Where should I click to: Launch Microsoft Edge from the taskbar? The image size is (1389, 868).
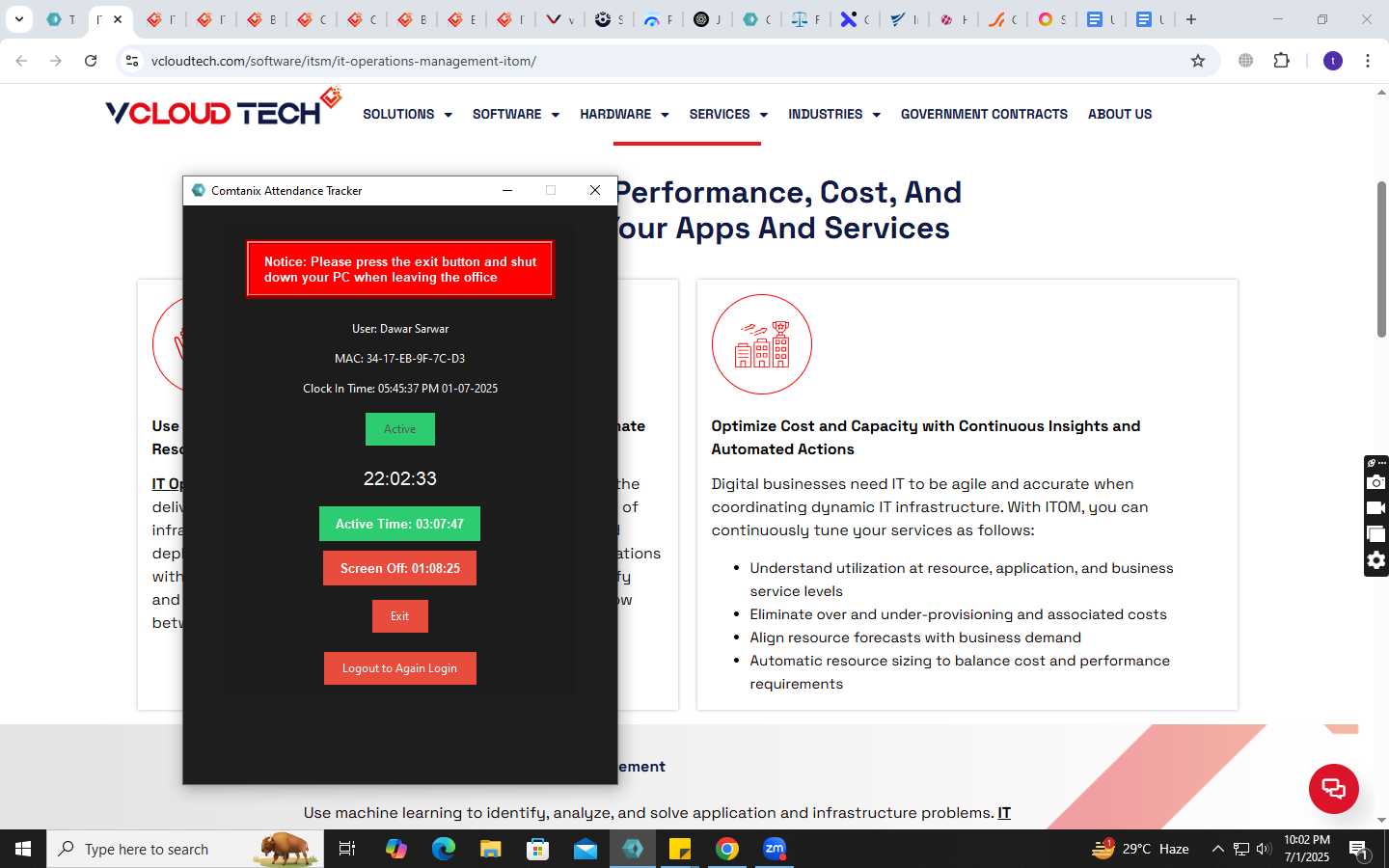[443, 849]
